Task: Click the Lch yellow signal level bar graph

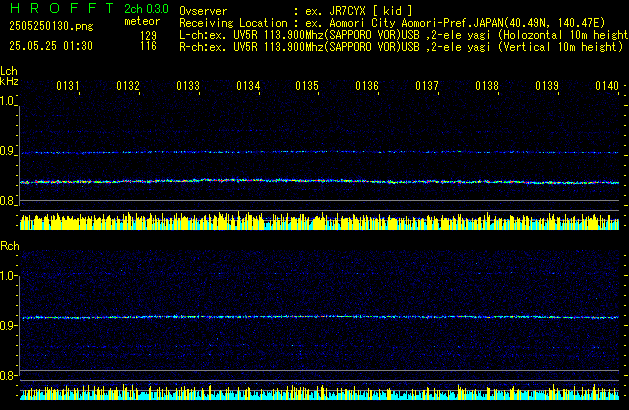Action: [319, 221]
